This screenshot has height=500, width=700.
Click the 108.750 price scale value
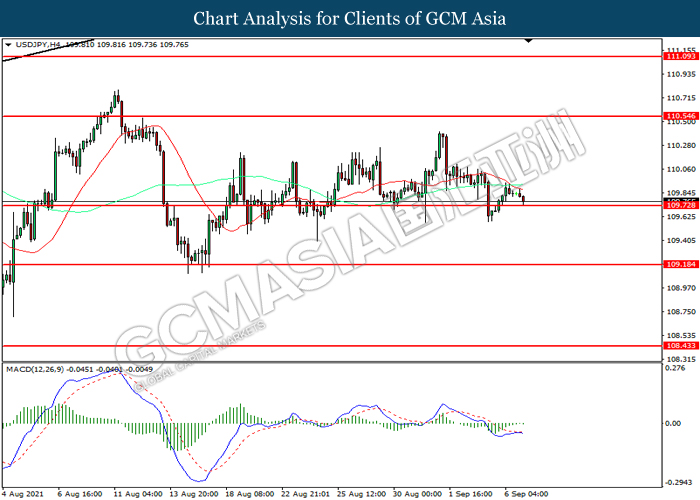pos(681,312)
